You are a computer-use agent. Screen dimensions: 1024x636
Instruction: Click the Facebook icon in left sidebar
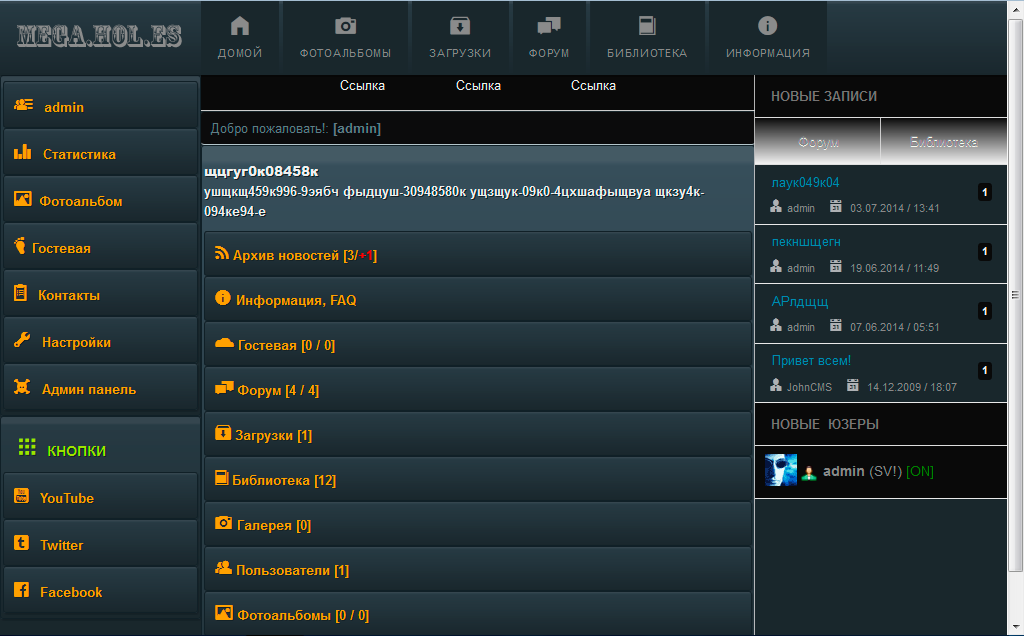pyautogui.click(x=21, y=591)
